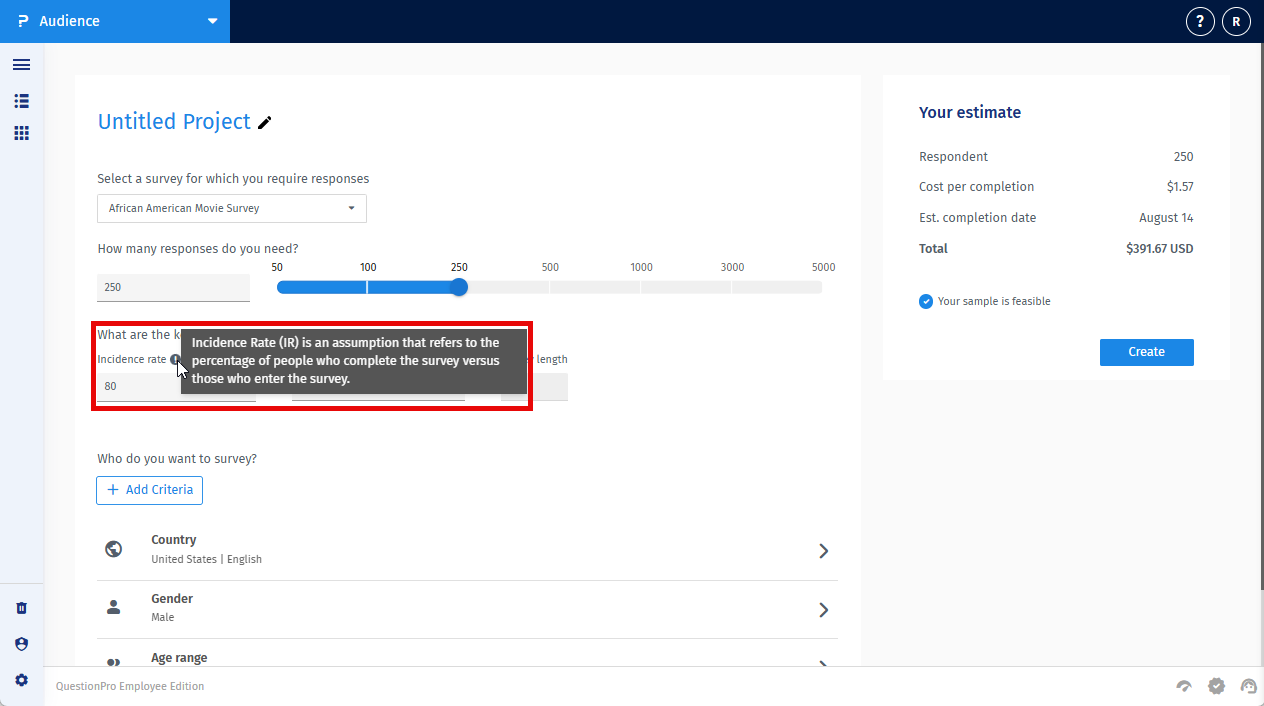Screen dimensions: 1264x706
Task: Click the sample feasible check icon
Action: [926, 301]
